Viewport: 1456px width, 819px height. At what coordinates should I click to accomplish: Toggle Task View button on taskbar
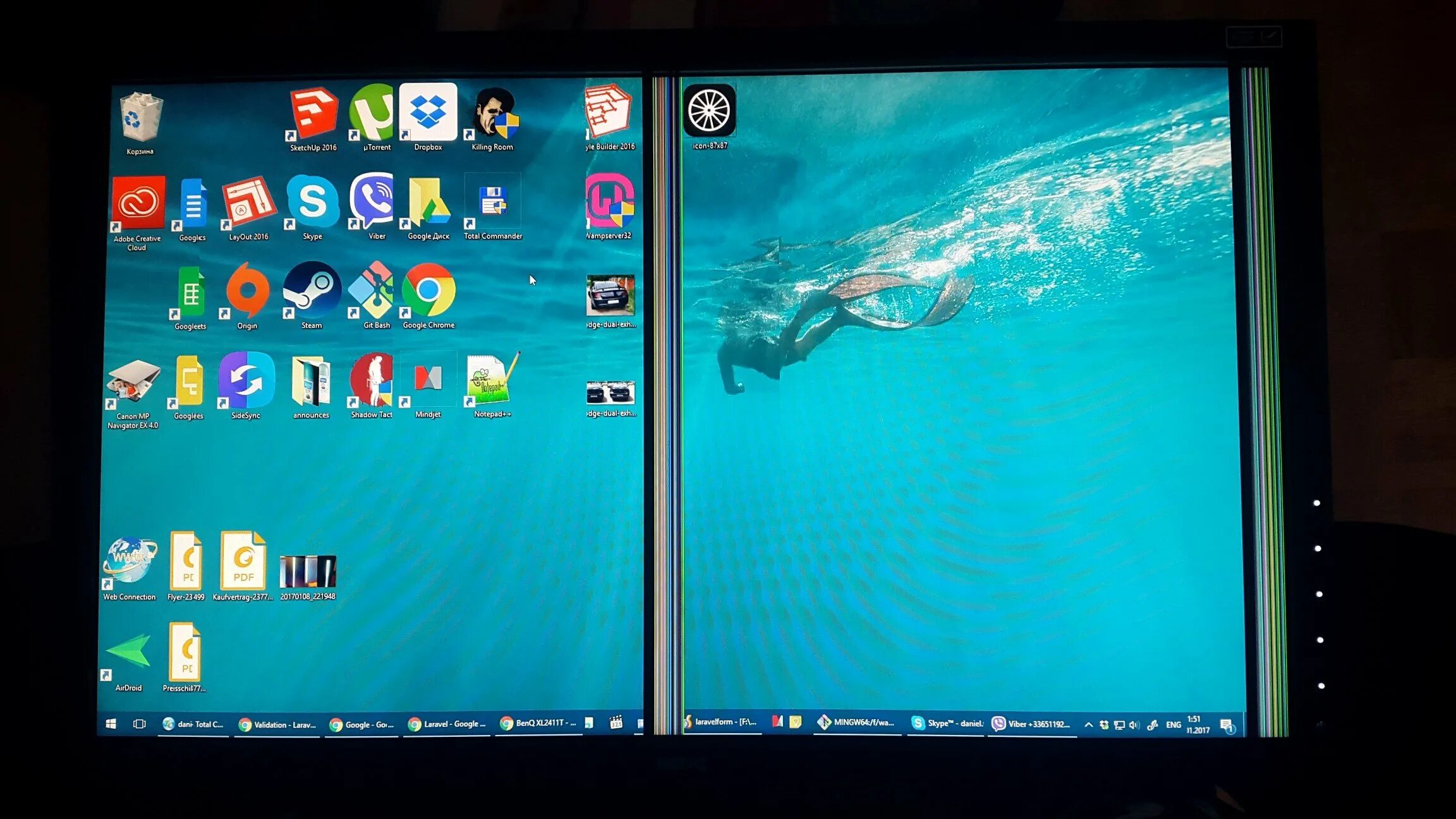pyautogui.click(x=139, y=724)
